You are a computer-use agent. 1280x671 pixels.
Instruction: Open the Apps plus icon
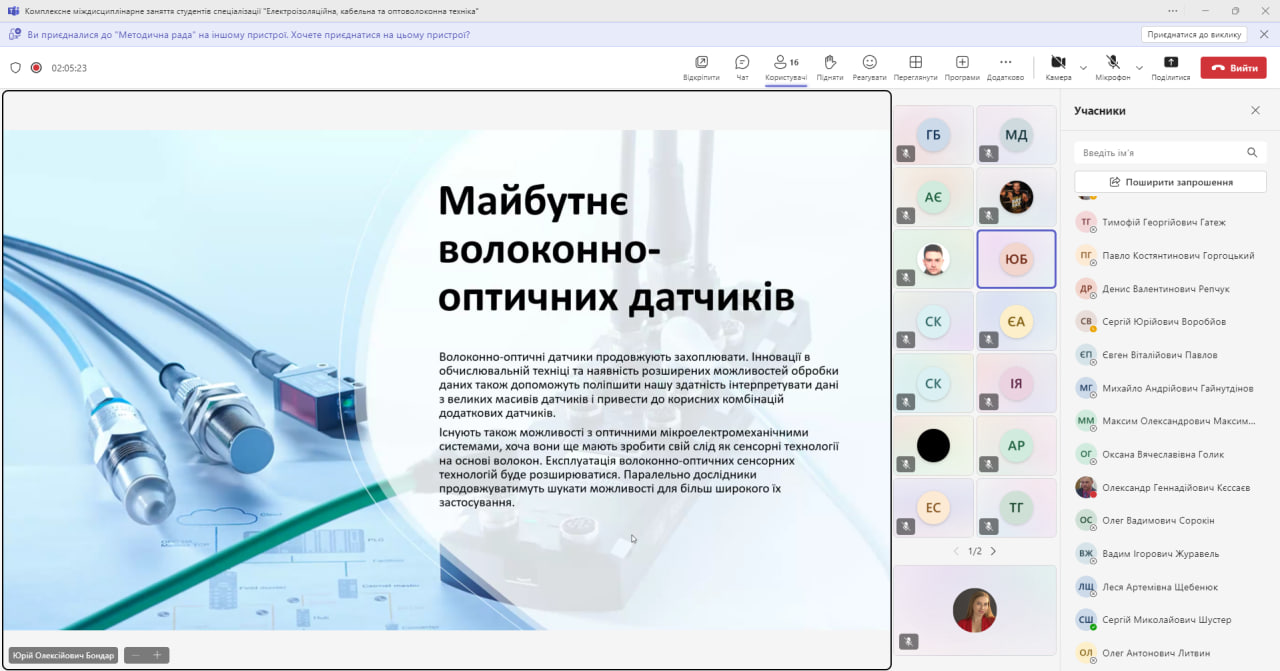point(962,63)
